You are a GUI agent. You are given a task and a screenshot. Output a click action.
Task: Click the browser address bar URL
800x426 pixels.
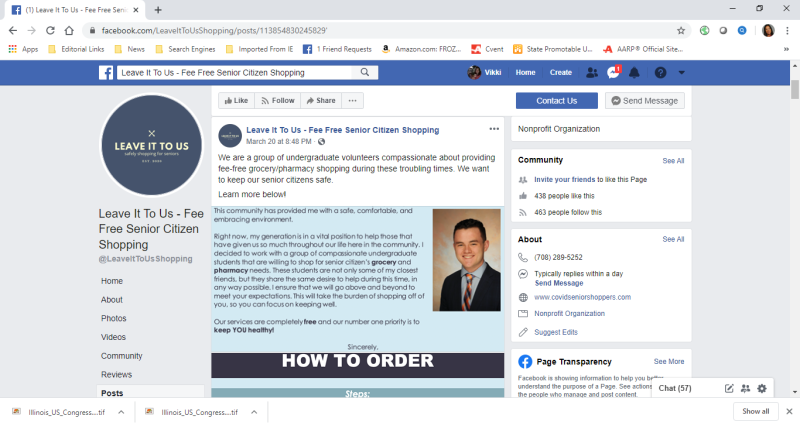(214, 31)
